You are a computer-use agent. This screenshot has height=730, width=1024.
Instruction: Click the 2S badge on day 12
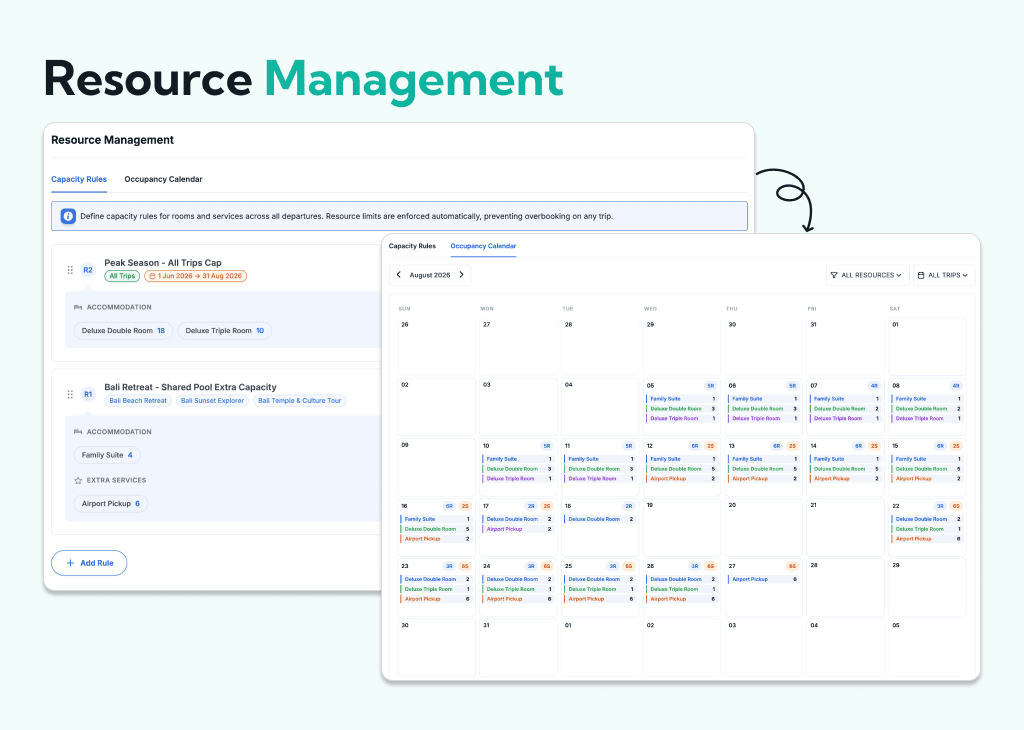(711, 446)
